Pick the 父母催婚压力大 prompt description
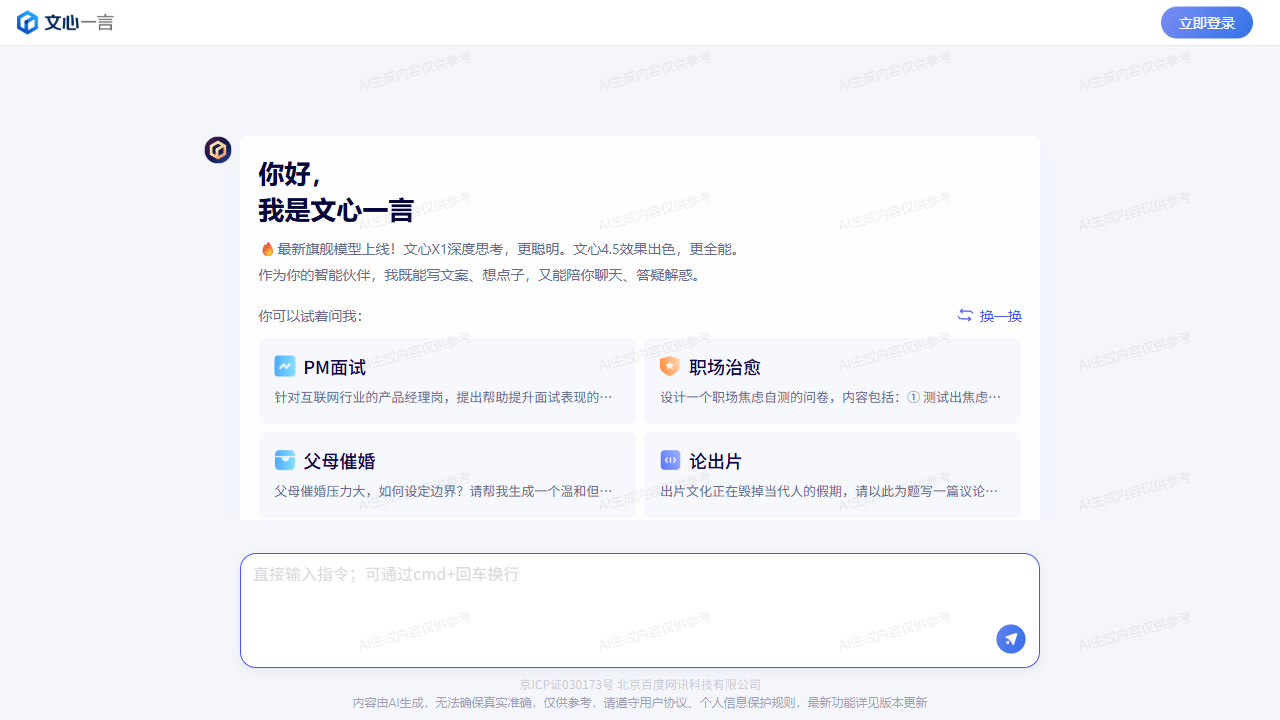 point(443,491)
